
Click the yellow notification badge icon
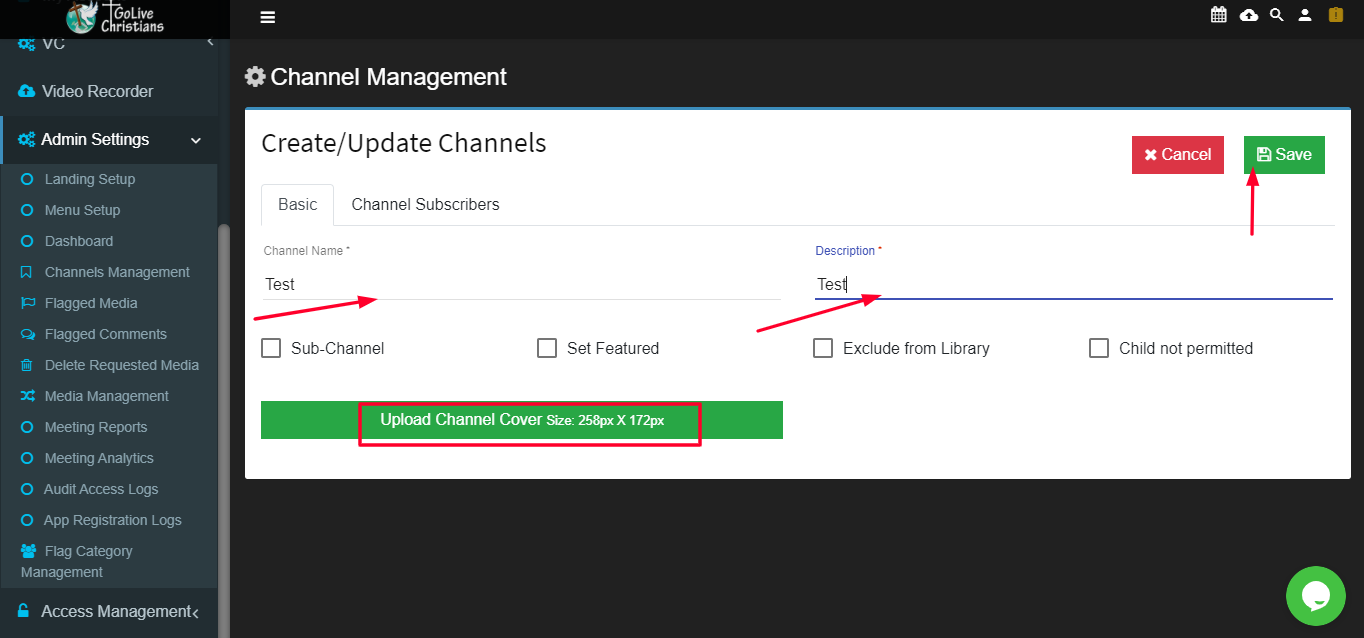[x=1335, y=15]
